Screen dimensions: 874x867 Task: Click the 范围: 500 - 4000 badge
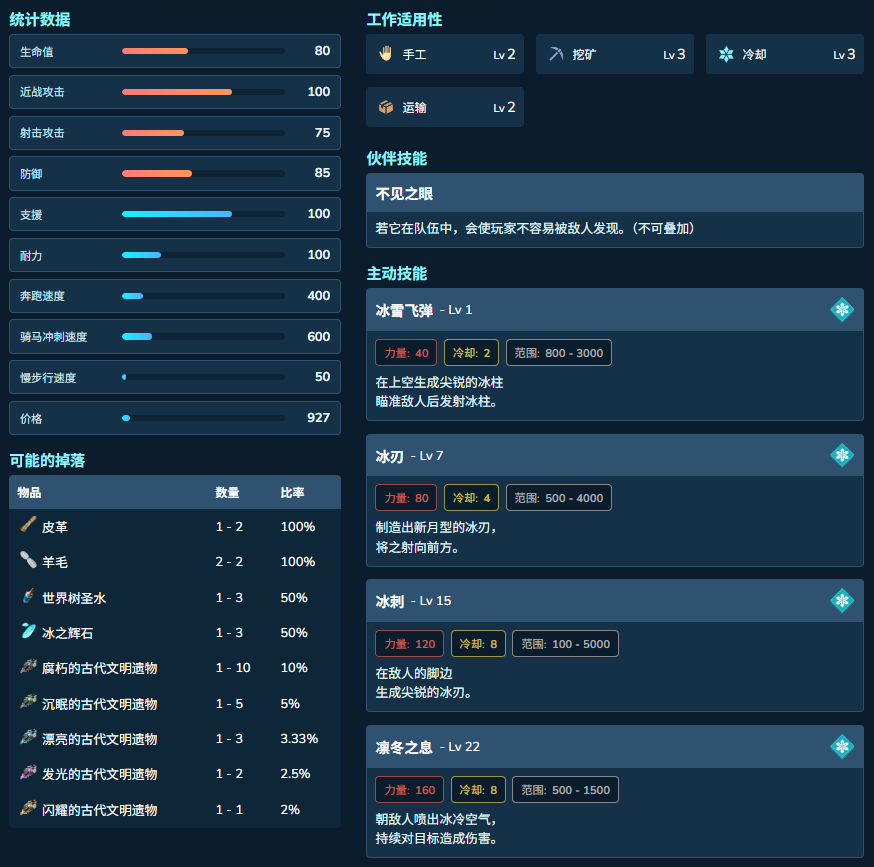click(x=559, y=498)
